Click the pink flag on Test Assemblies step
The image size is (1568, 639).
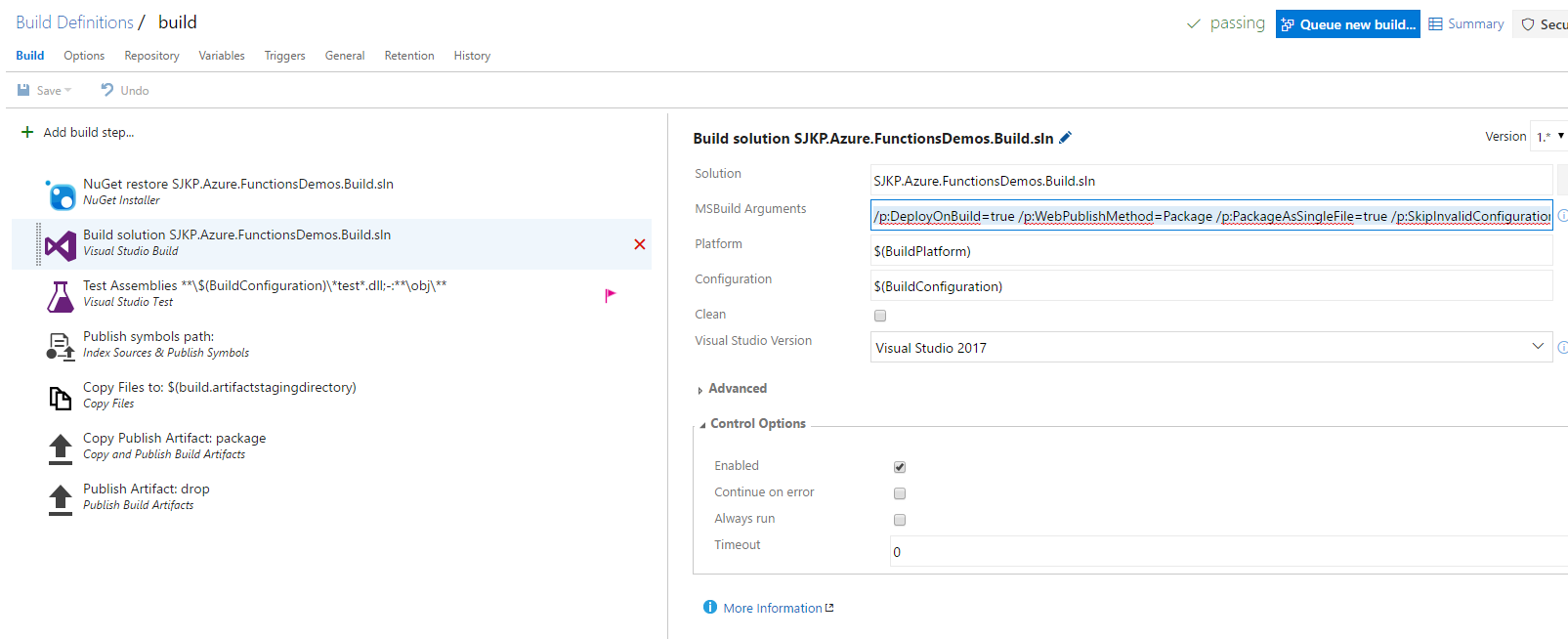point(610,295)
